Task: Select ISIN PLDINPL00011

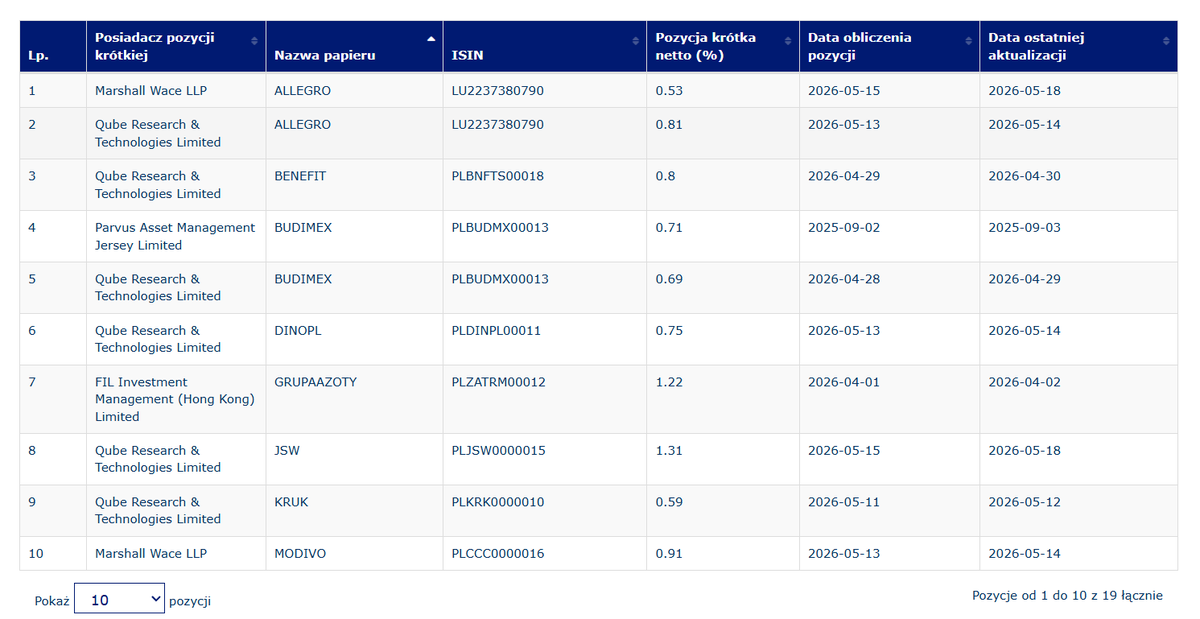Action: (x=496, y=330)
